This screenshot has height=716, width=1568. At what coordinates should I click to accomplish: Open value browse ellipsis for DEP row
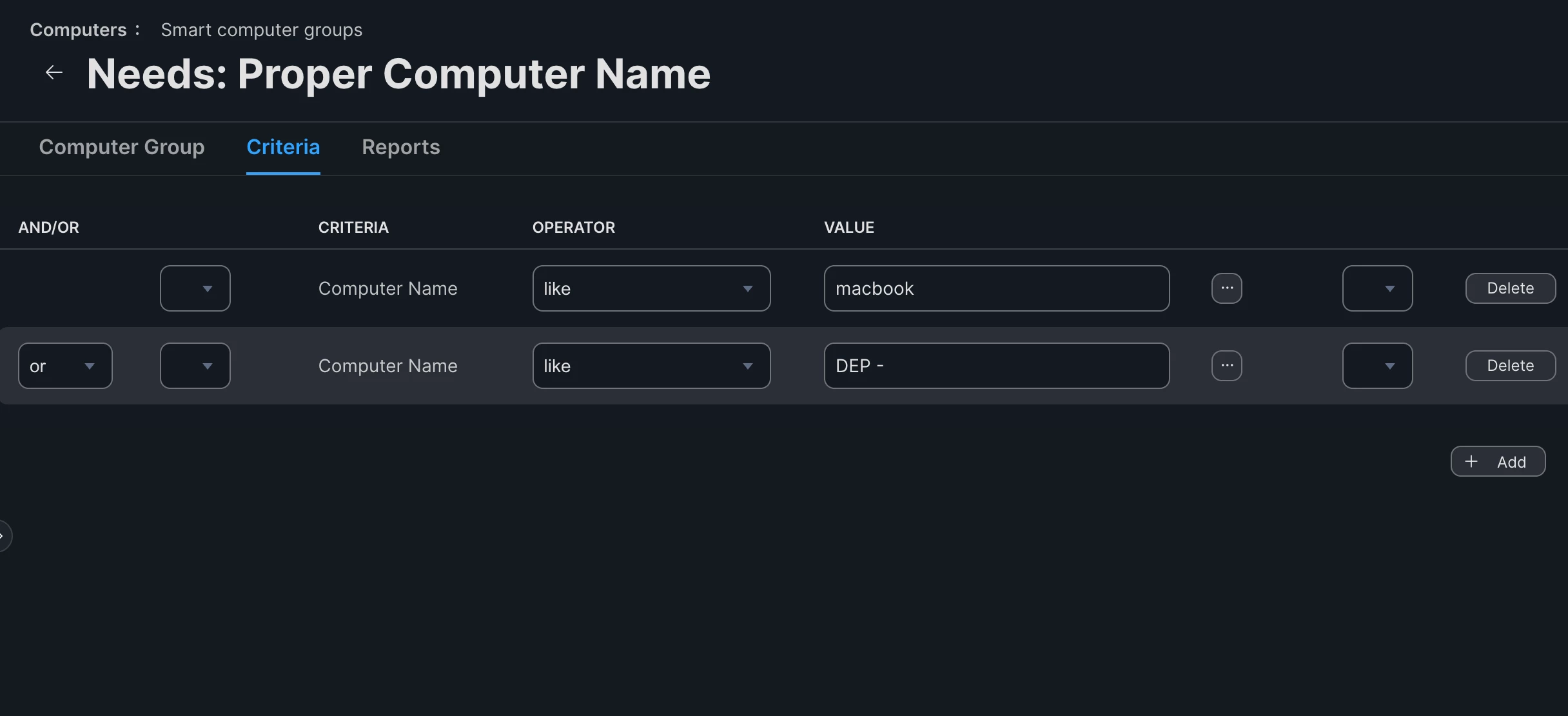point(1226,366)
